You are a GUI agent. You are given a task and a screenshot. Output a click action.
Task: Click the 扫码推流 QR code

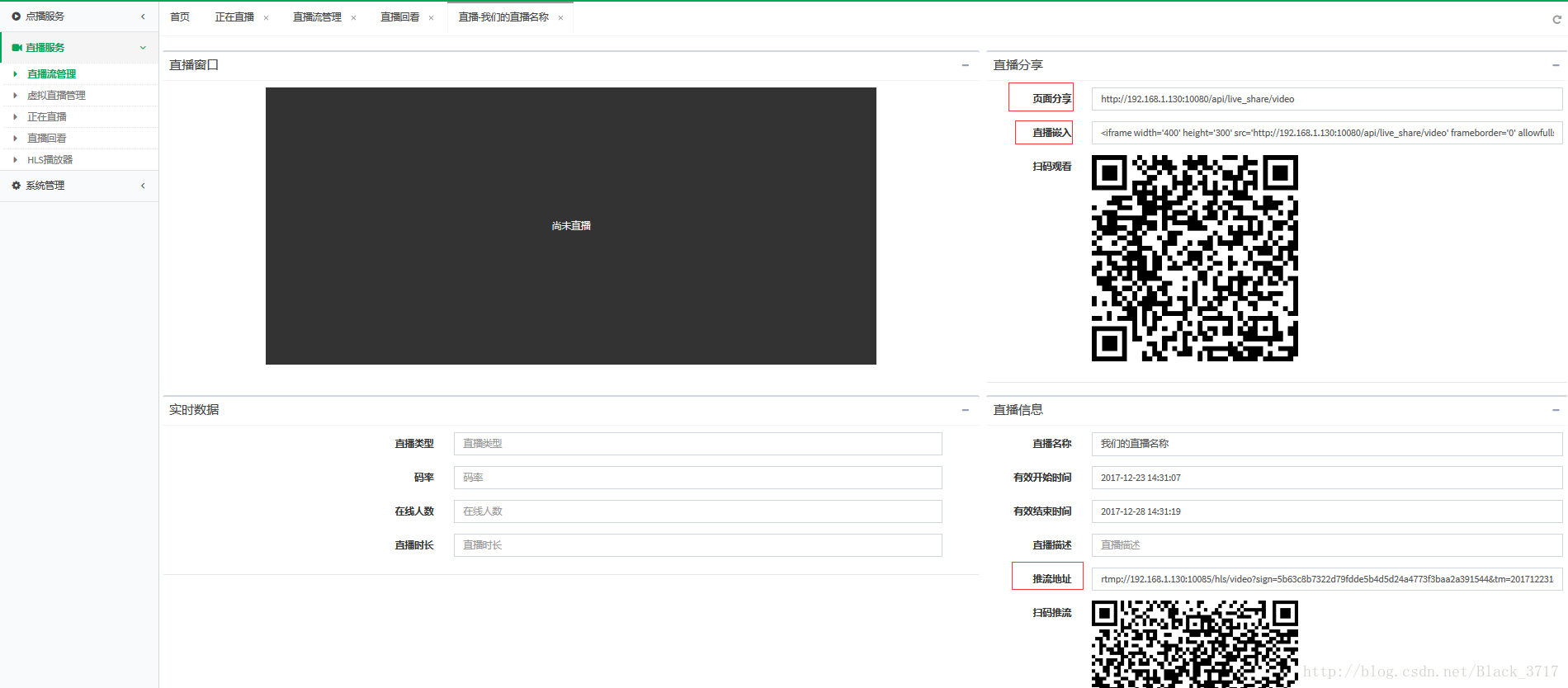1195,644
